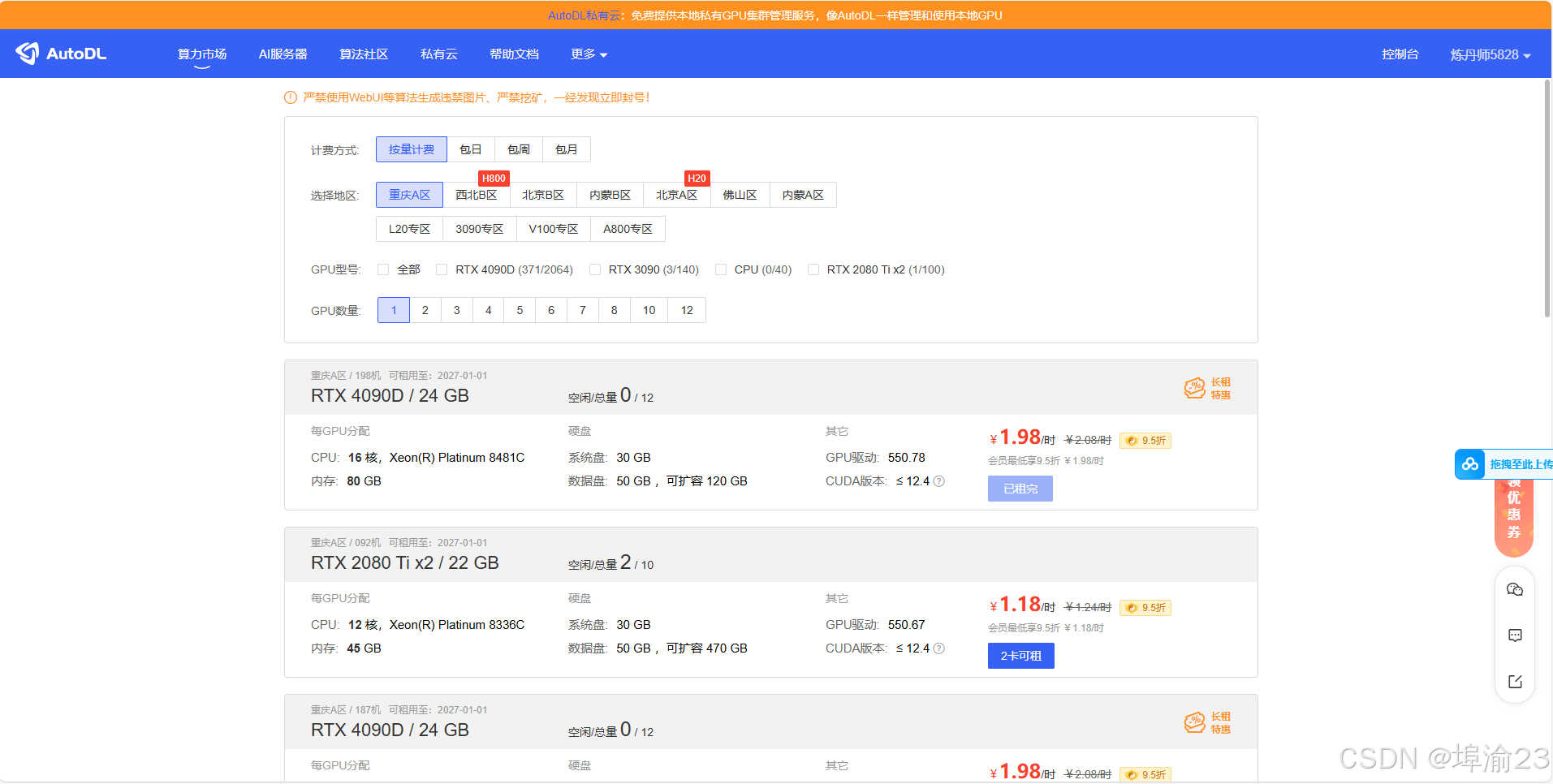Set GPU quantity to 8
1553x784 pixels.
click(x=615, y=310)
